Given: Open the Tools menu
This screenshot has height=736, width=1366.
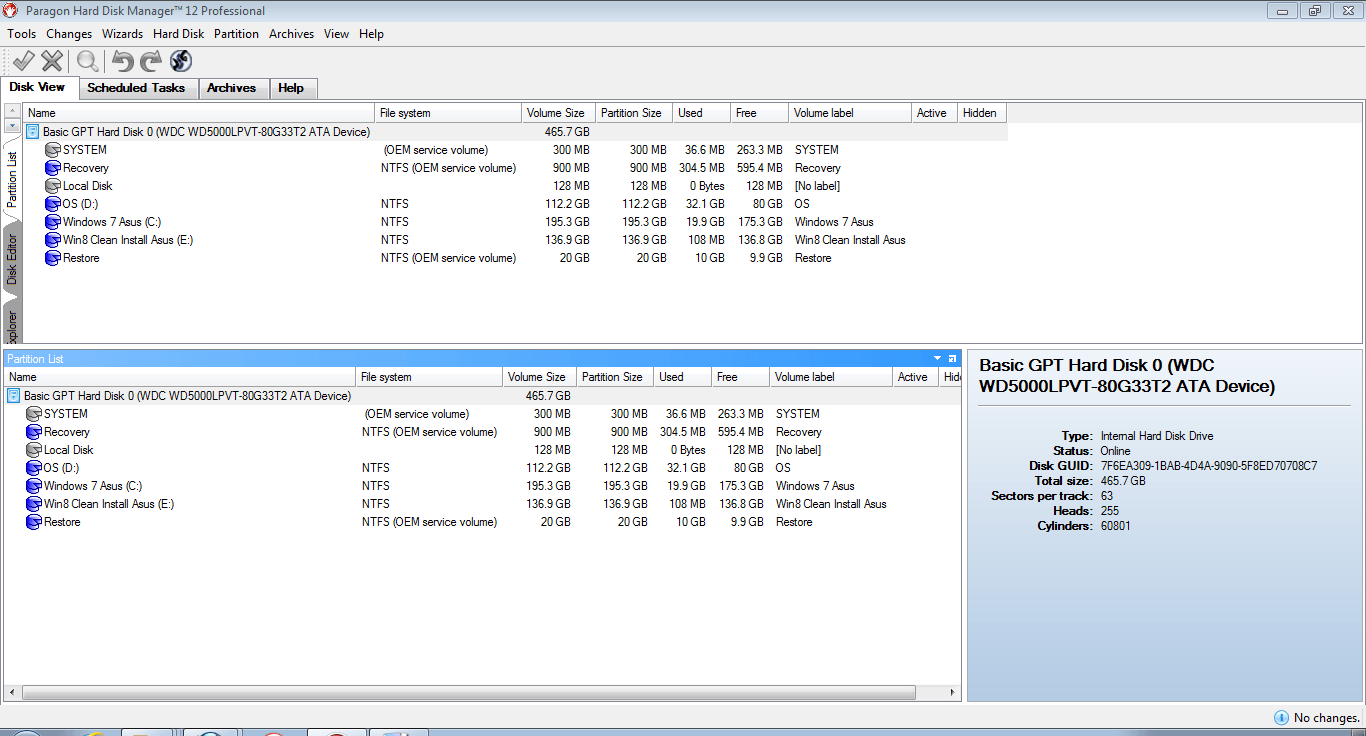Looking at the screenshot, I should 22,34.
